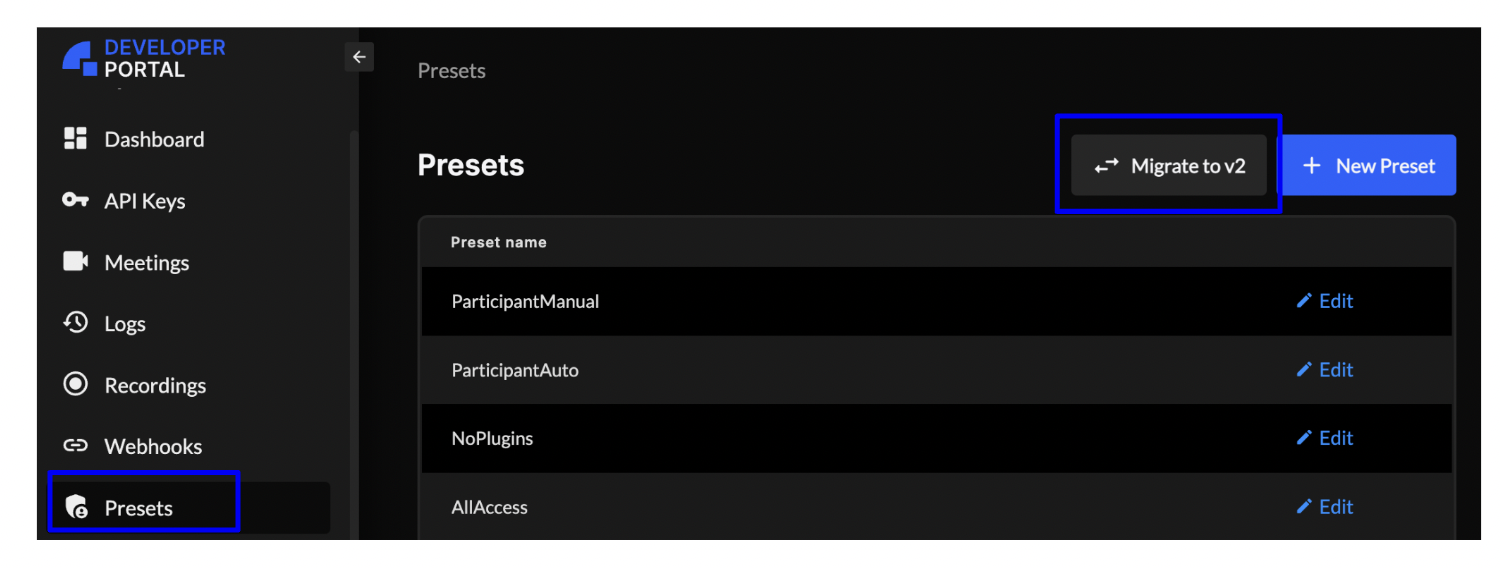The image size is (1500, 568).
Task: Click the Presets shield icon
Action: coord(76,508)
